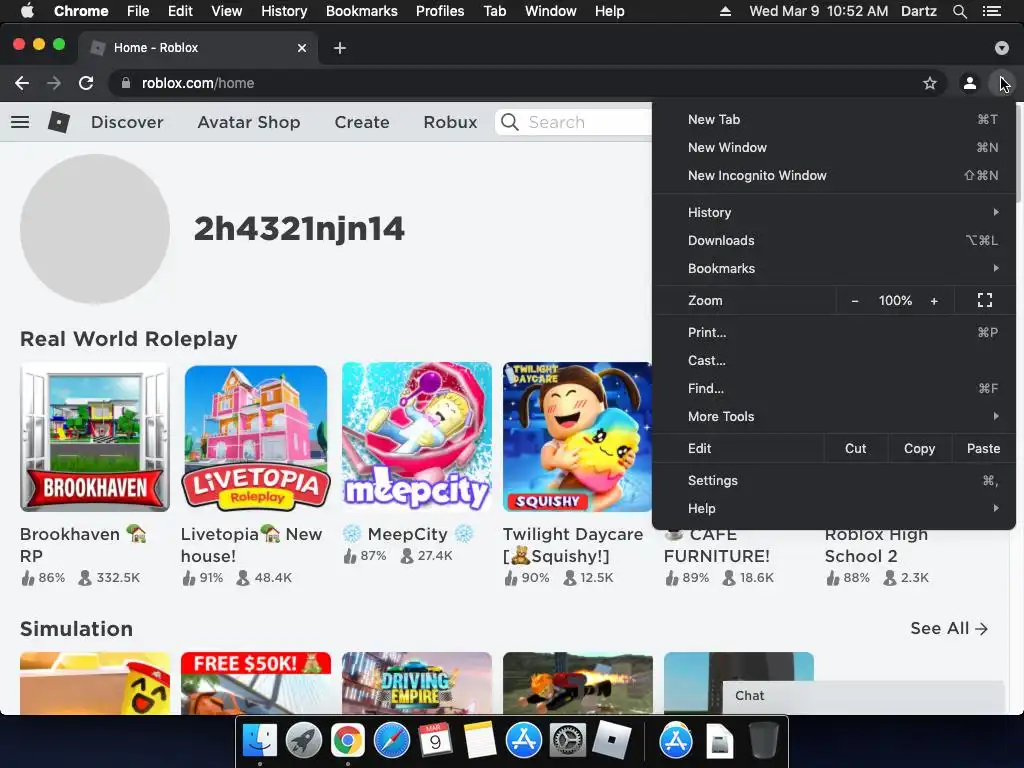Click Paste in the Edit row
1024x768 pixels.
pos(984,449)
